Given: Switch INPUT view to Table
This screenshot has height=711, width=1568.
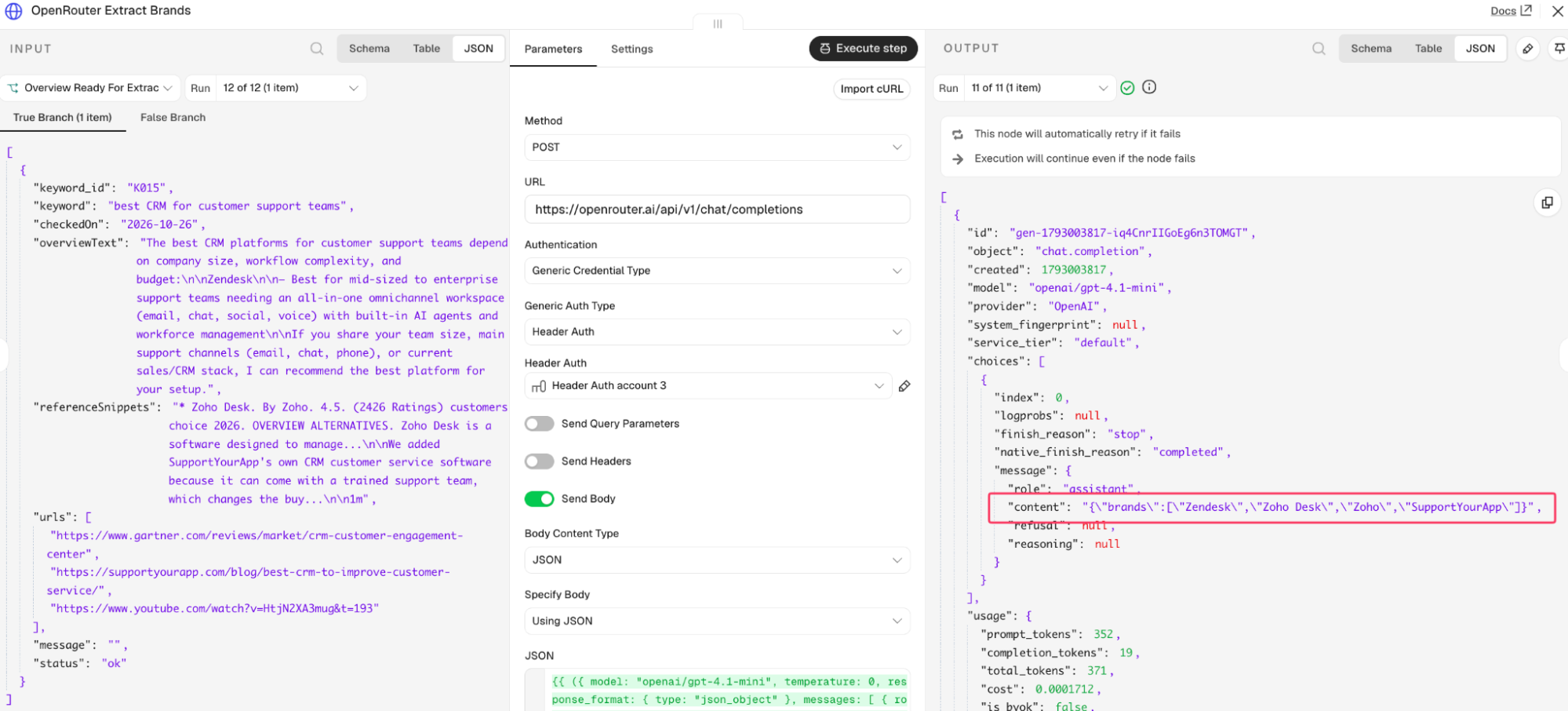Looking at the screenshot, I should point(427,49).
